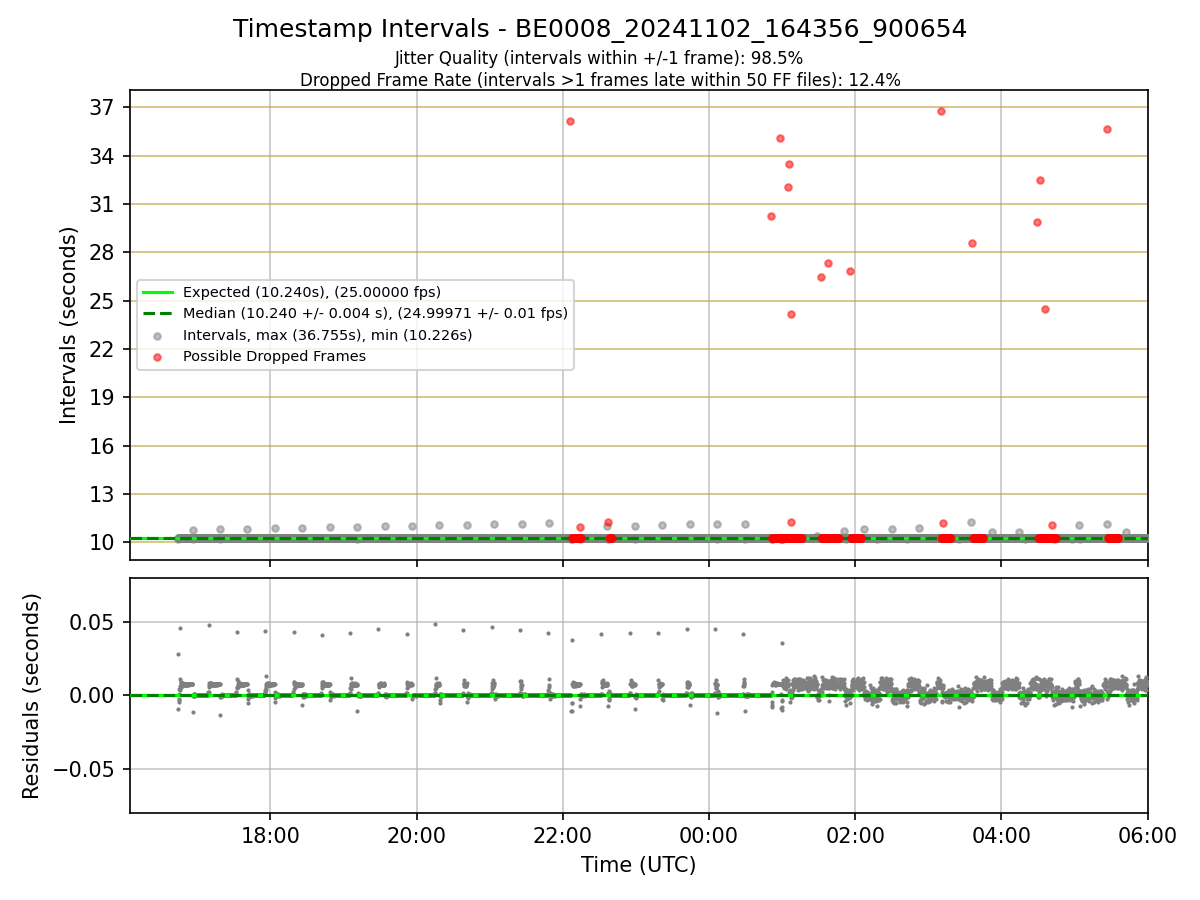Click the 'Expected (10.240s), (25.00000 fps)' legend label
Viewport: 1200px width, 900px height.
(312, 292)
